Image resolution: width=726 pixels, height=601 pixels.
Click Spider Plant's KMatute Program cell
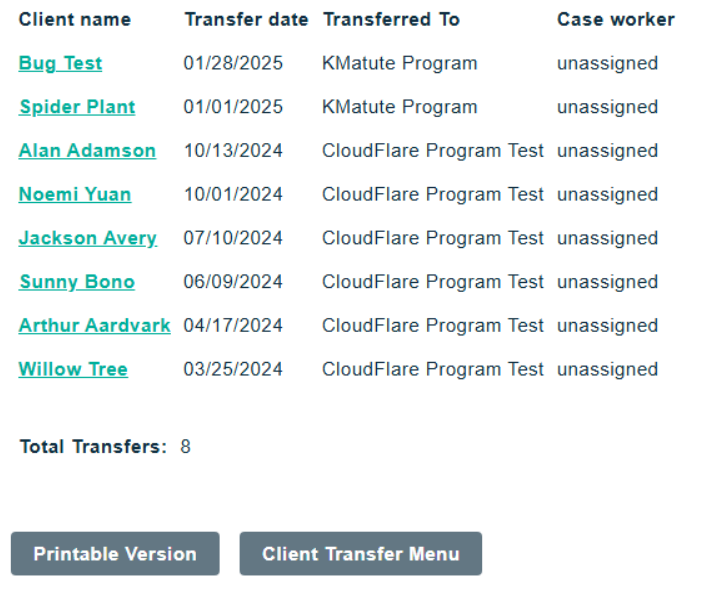coord(400,107)
